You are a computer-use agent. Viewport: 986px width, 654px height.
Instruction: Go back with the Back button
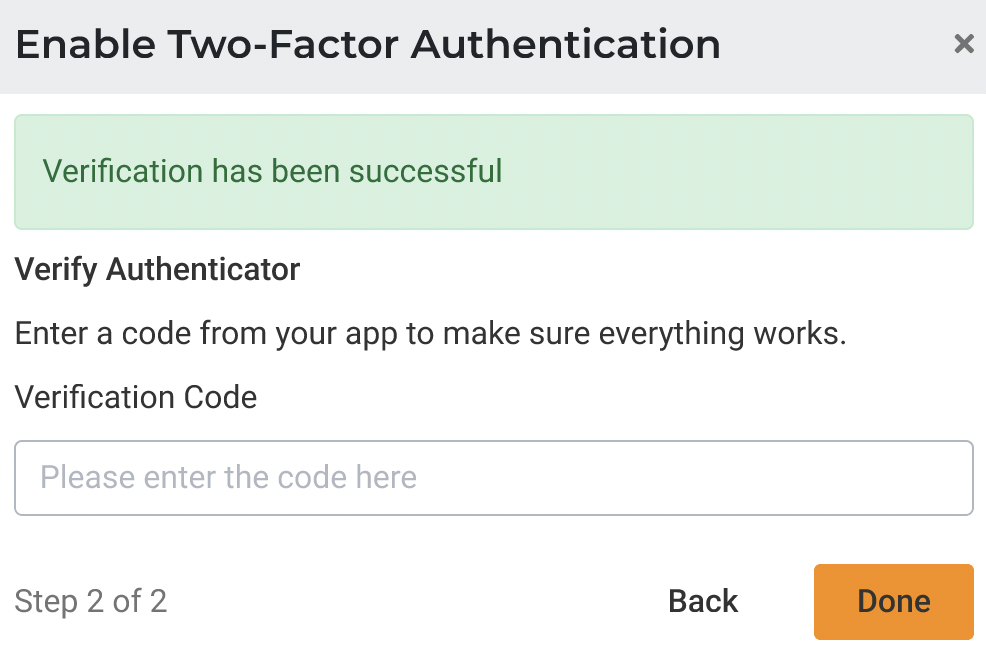703,601
